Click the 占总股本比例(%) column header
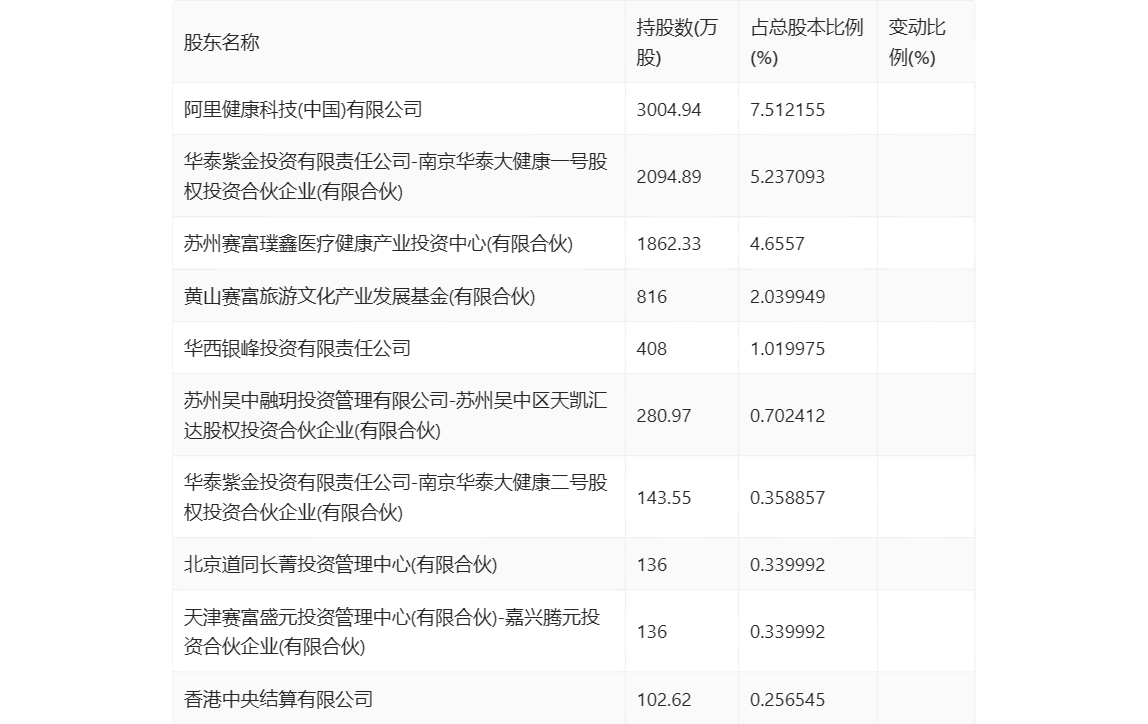Image resolution: width=1148 pixels, height=724 pixels. [807, 42]
